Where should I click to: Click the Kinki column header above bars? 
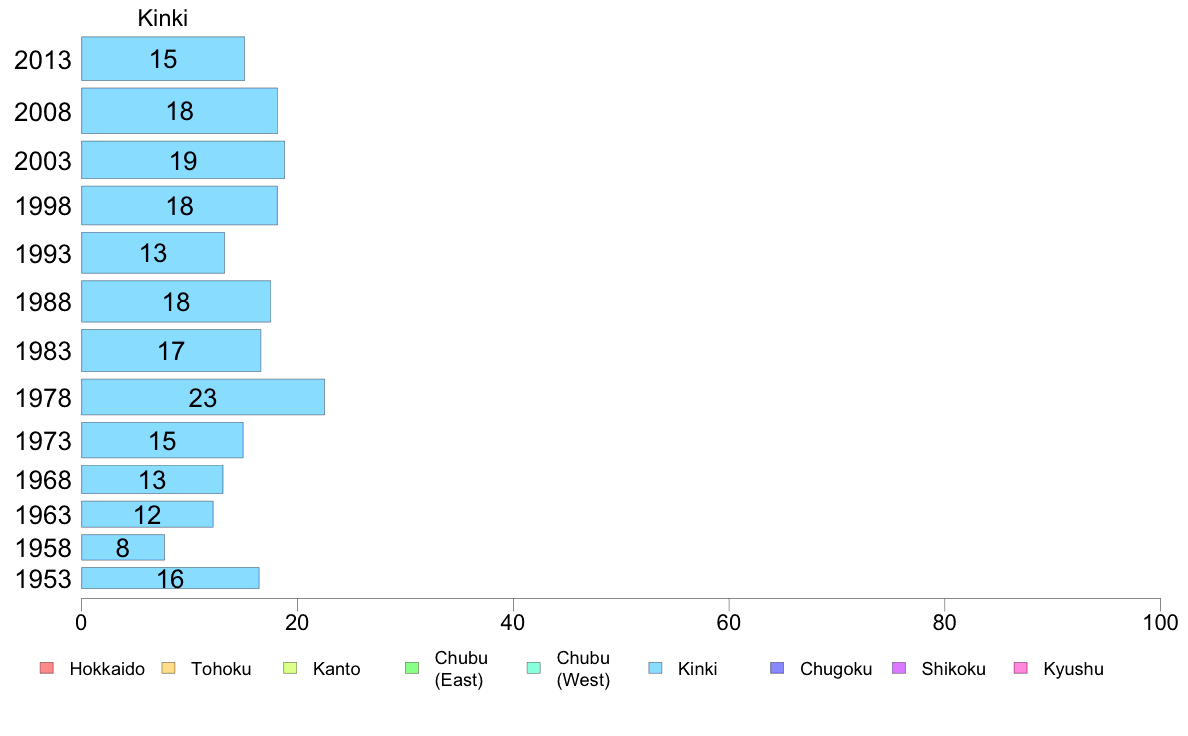(163, 18)
